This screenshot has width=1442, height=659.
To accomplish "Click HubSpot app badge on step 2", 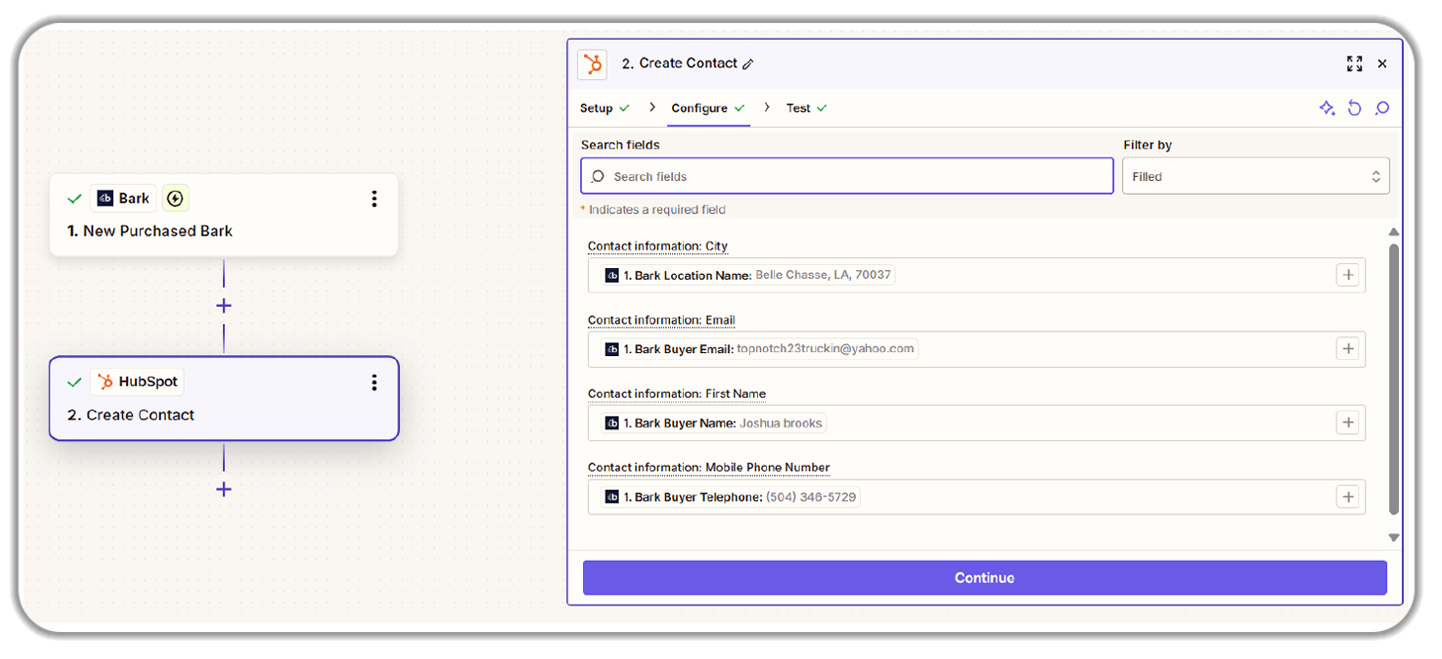I will pos(137,381).
